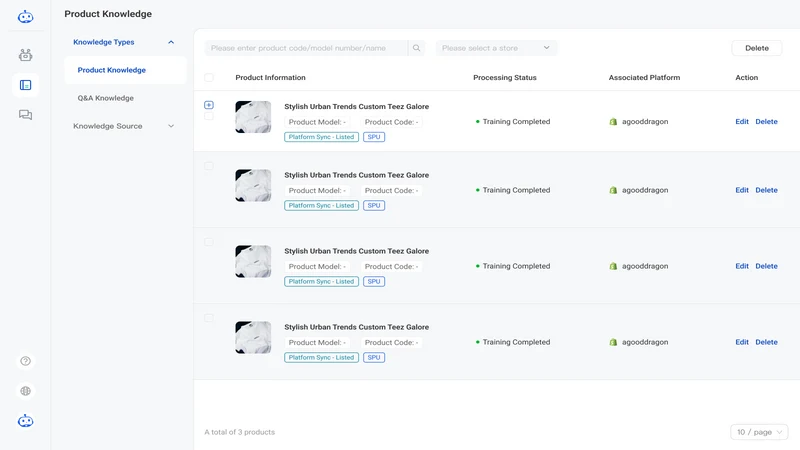Open the 10 / page size dropdown
The image size is (800, 450).
(x=759, y=432)
